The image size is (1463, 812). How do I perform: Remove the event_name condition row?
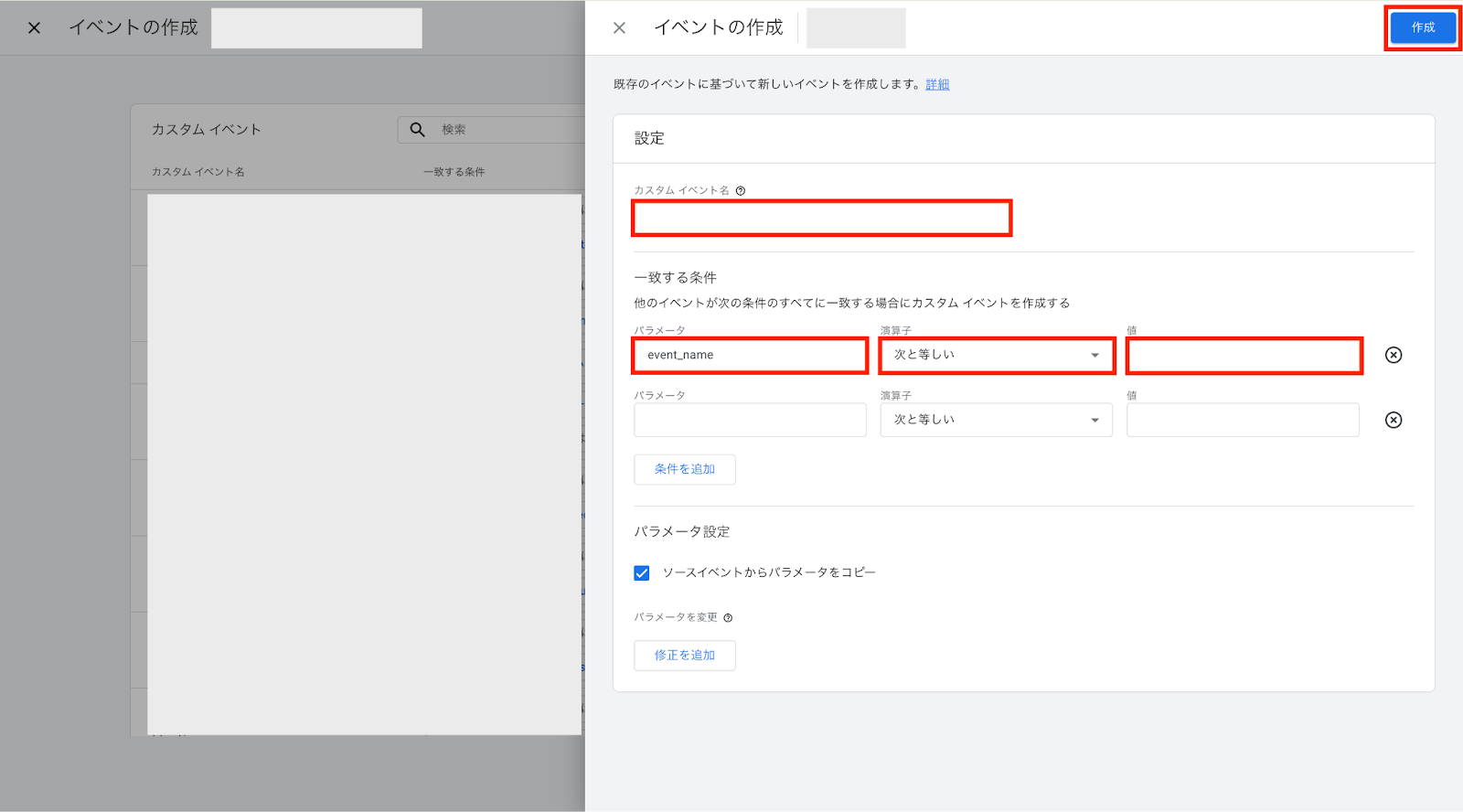(x=1394, y=355)
